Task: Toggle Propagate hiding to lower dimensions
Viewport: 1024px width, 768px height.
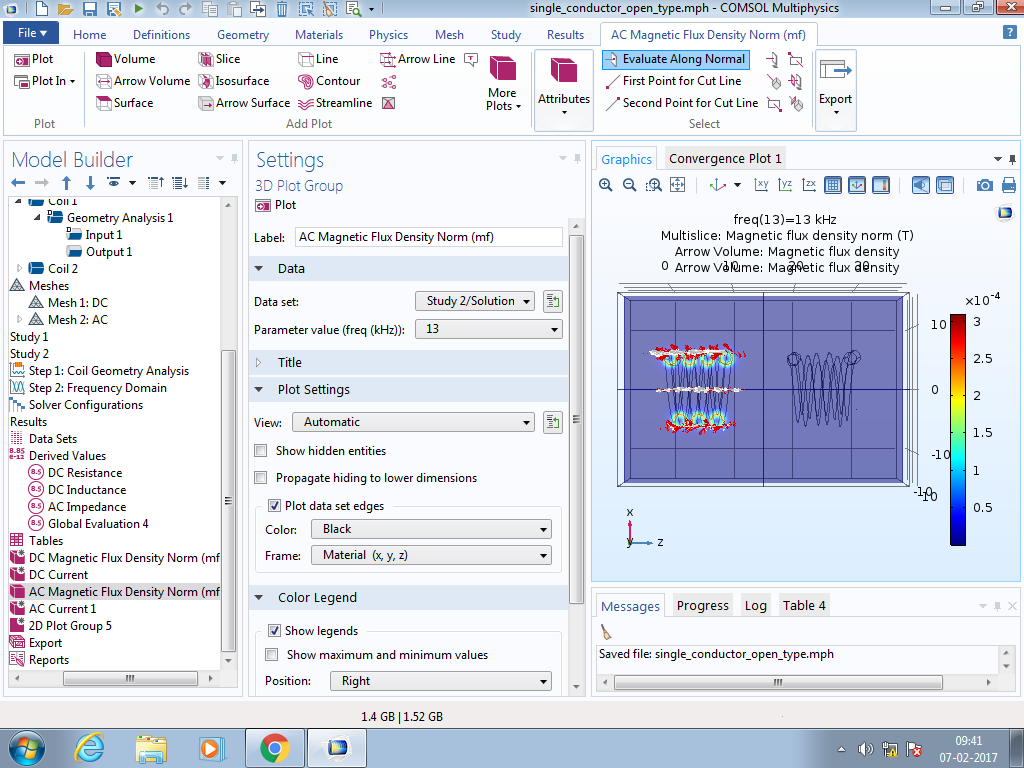Action: [x=261, y=477]
